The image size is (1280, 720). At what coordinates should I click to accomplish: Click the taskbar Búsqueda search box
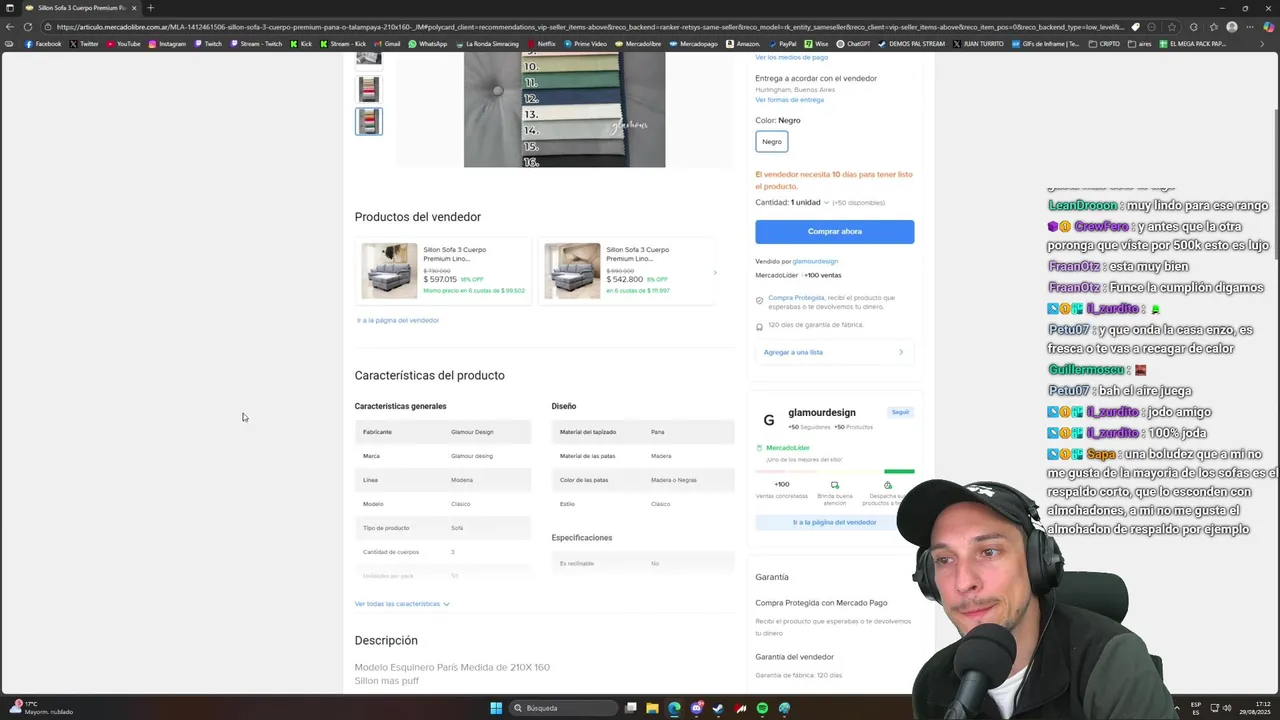coord(562,708)
